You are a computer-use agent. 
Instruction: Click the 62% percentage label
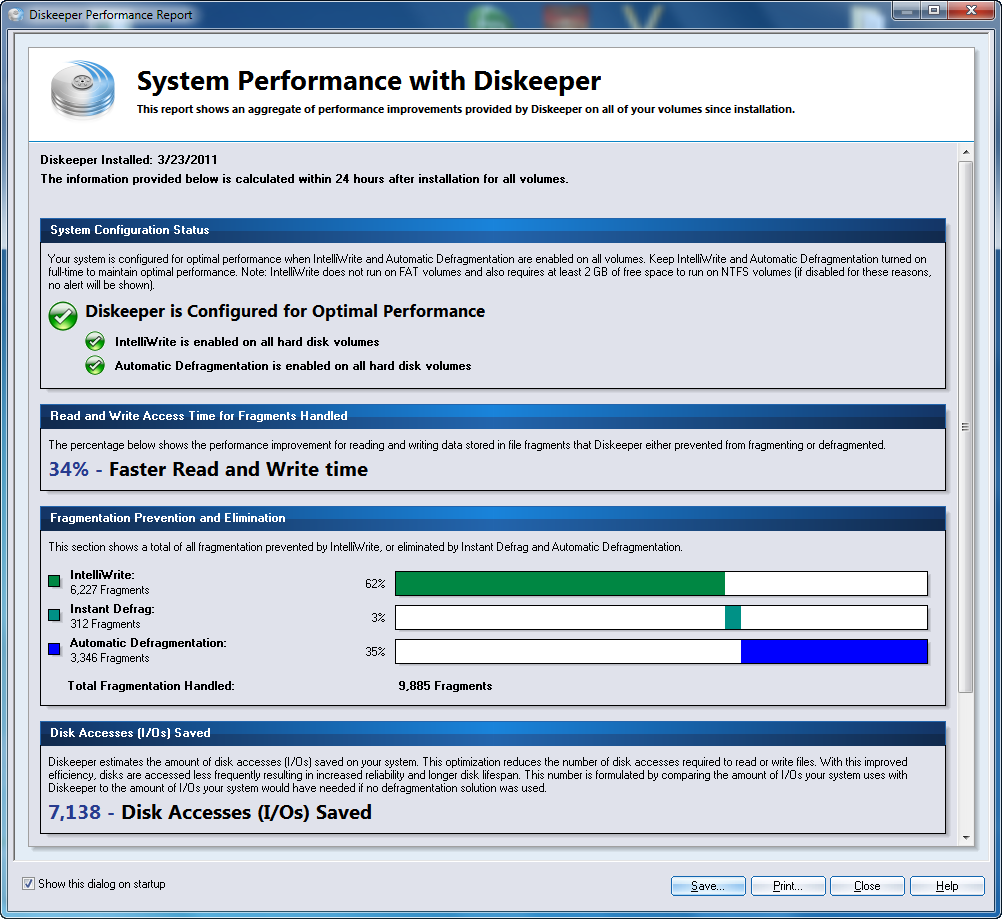(x=375, y=583)
